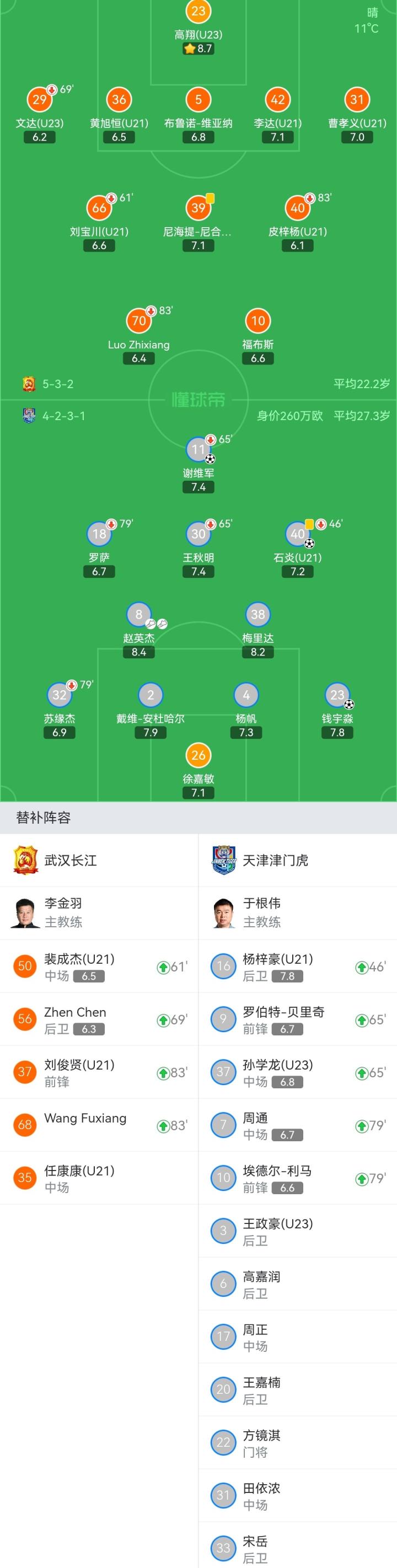Open substitute 罗伯特-贝里奇 row
The height and width of the screenshot is (1568, 397).
point(298,1019)
